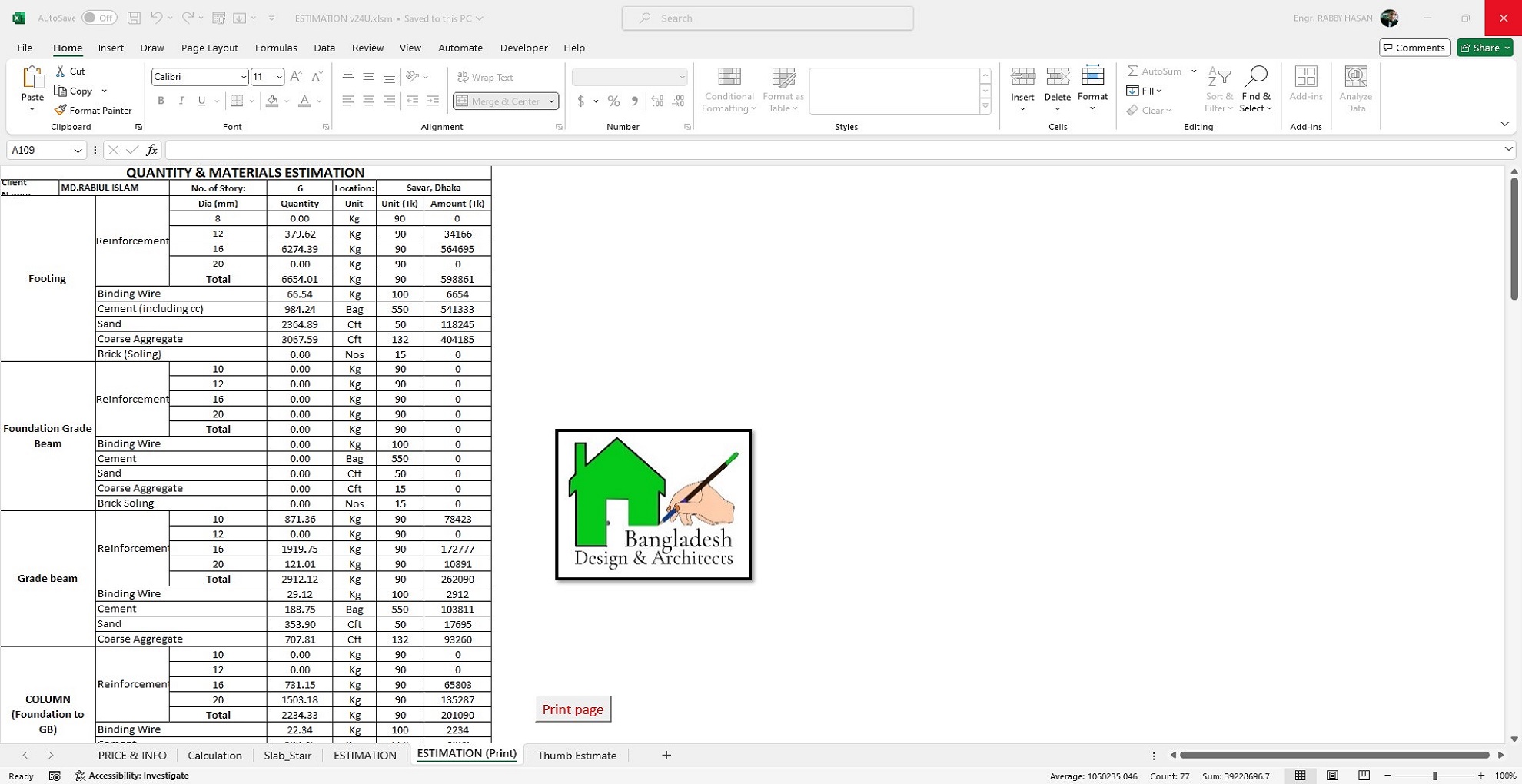Viewport: 1522px width, 784px height.
Task: Switch to Page Break Preview view
Action: [x=1364, y=776]
